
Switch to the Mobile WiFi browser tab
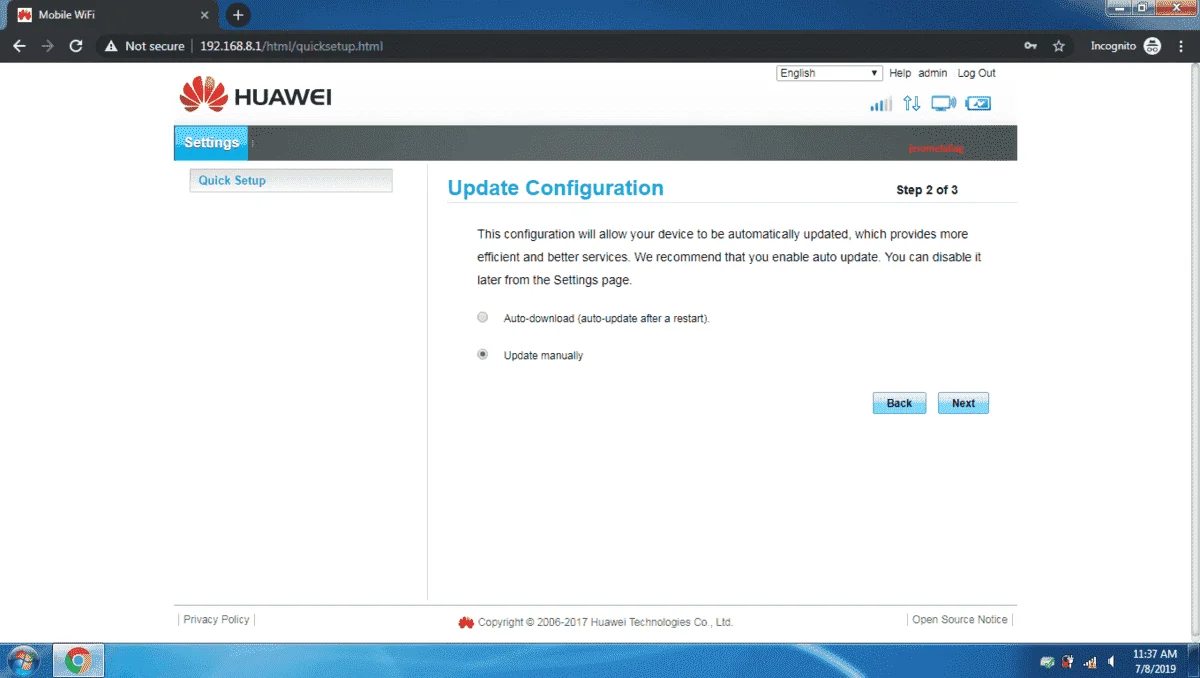[112, 15]
